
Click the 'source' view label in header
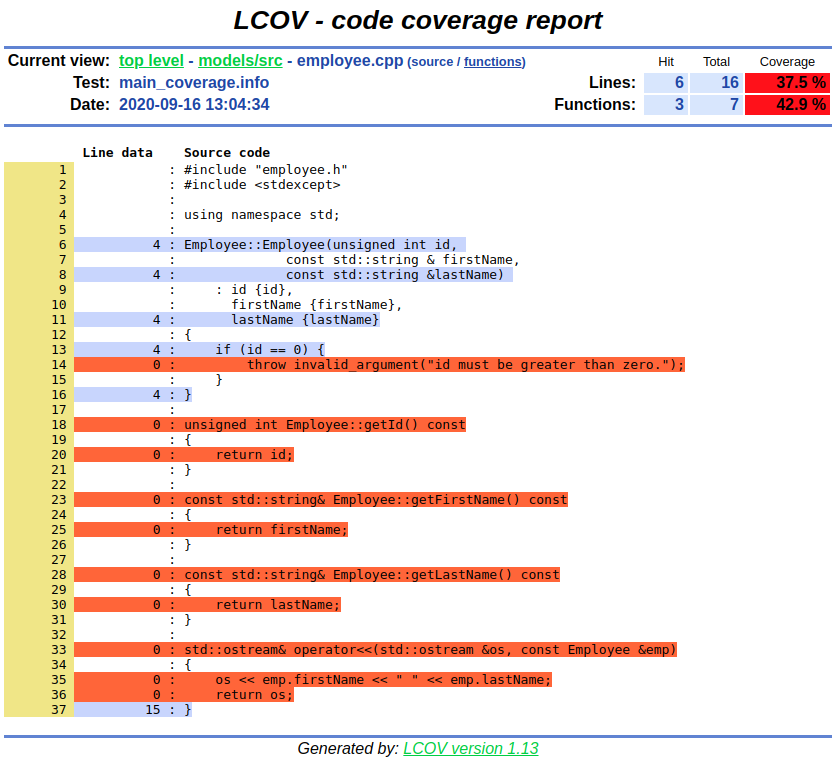click(432, 62)
